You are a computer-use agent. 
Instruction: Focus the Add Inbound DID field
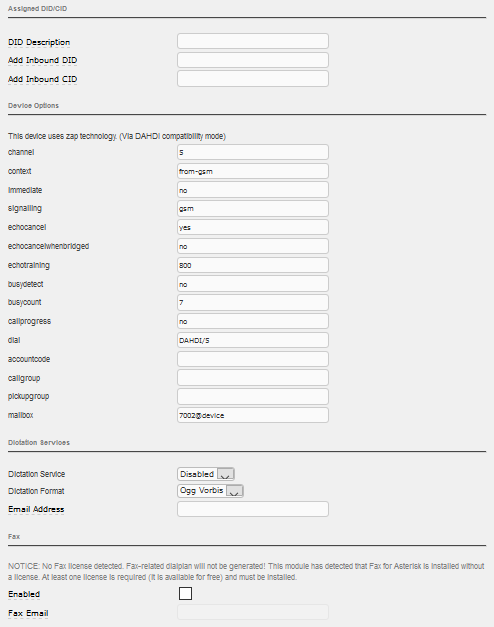coord(253,60)
